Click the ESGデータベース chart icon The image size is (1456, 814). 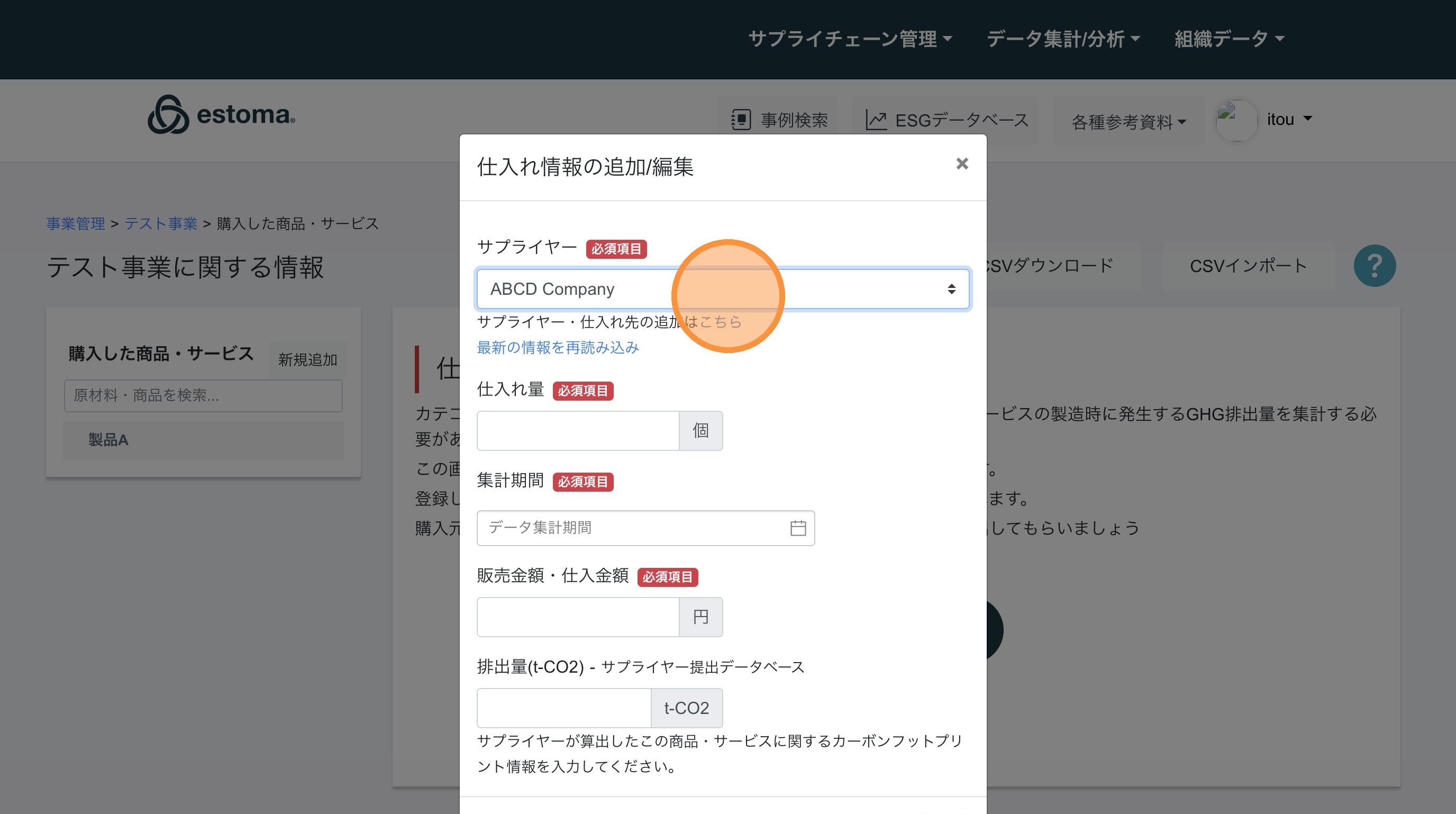(876, 120)
